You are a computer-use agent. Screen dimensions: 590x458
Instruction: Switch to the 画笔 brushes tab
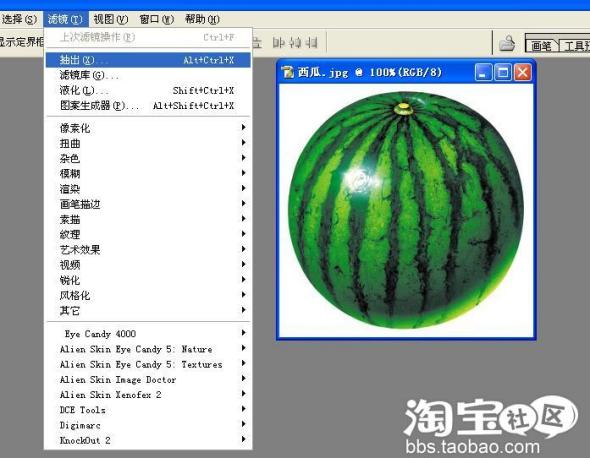coord(541,45)
